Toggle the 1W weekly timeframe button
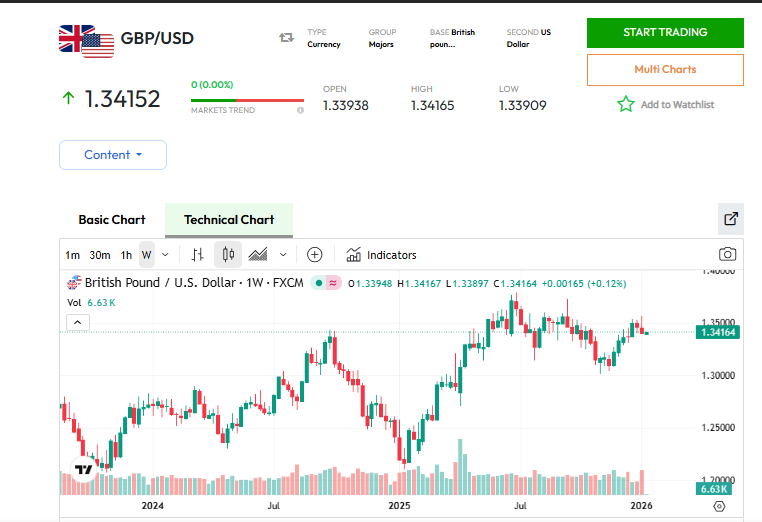 tap(147, 255)
